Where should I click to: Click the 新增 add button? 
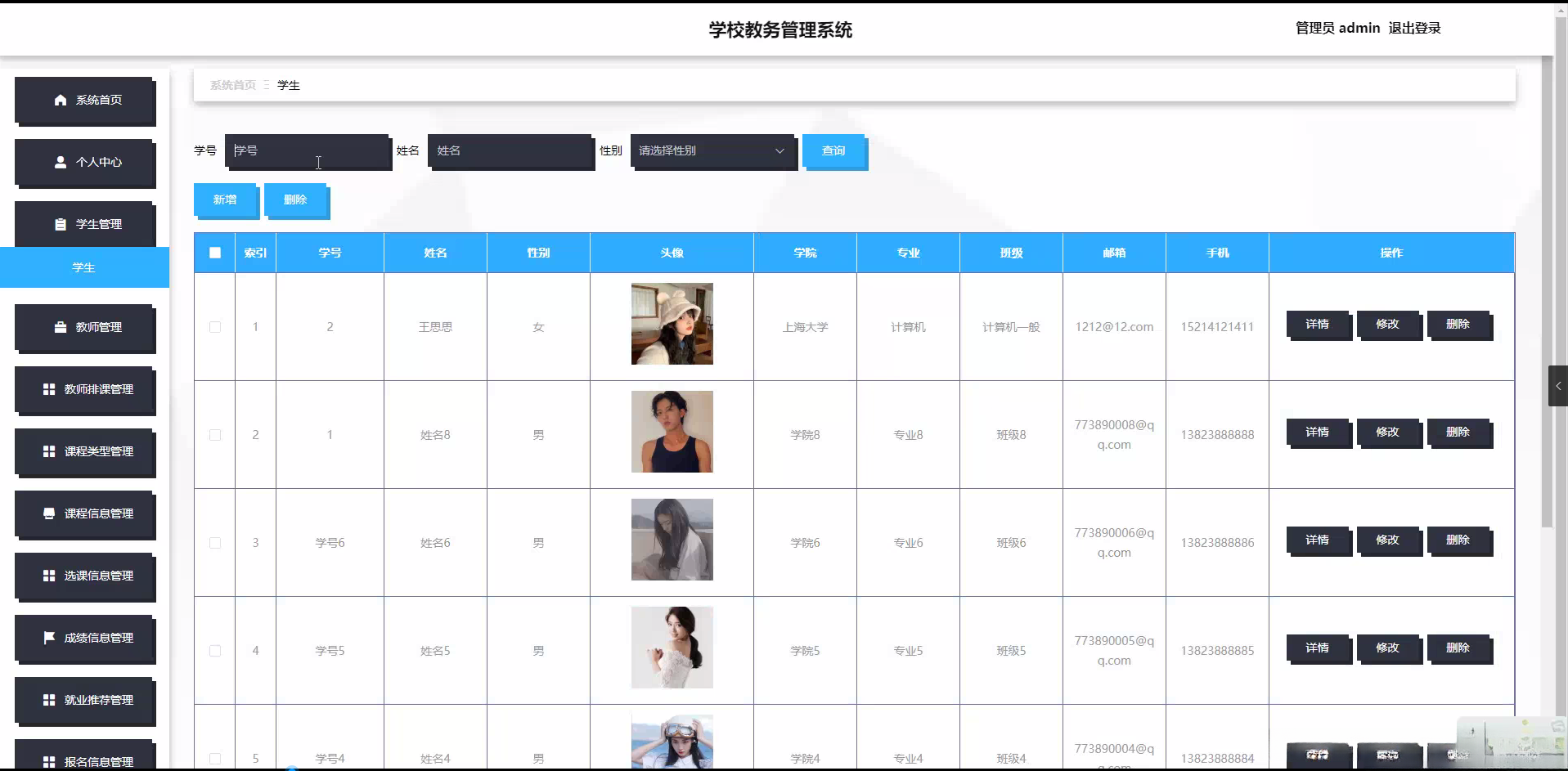tap(225, 199)
